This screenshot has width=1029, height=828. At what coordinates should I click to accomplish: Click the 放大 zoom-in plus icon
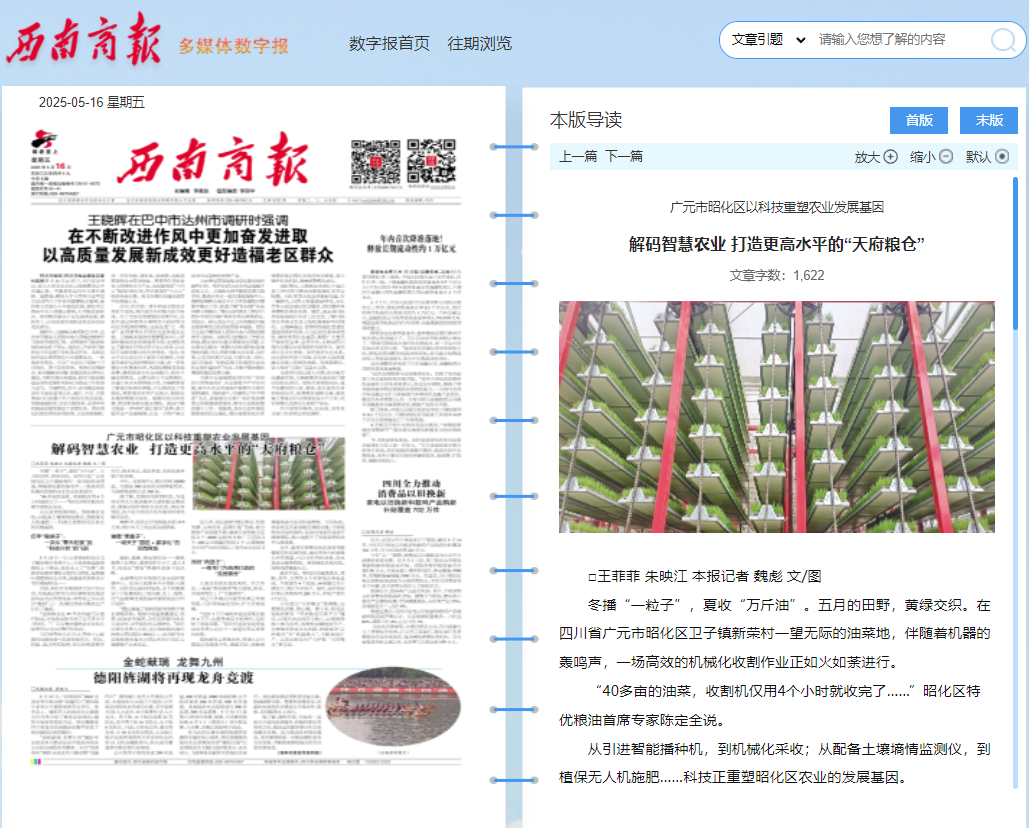[890, 157]
